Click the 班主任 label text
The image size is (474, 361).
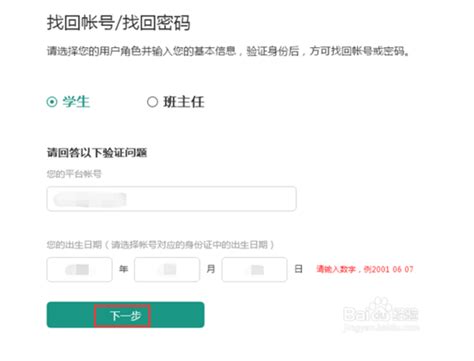coord(184,102)
